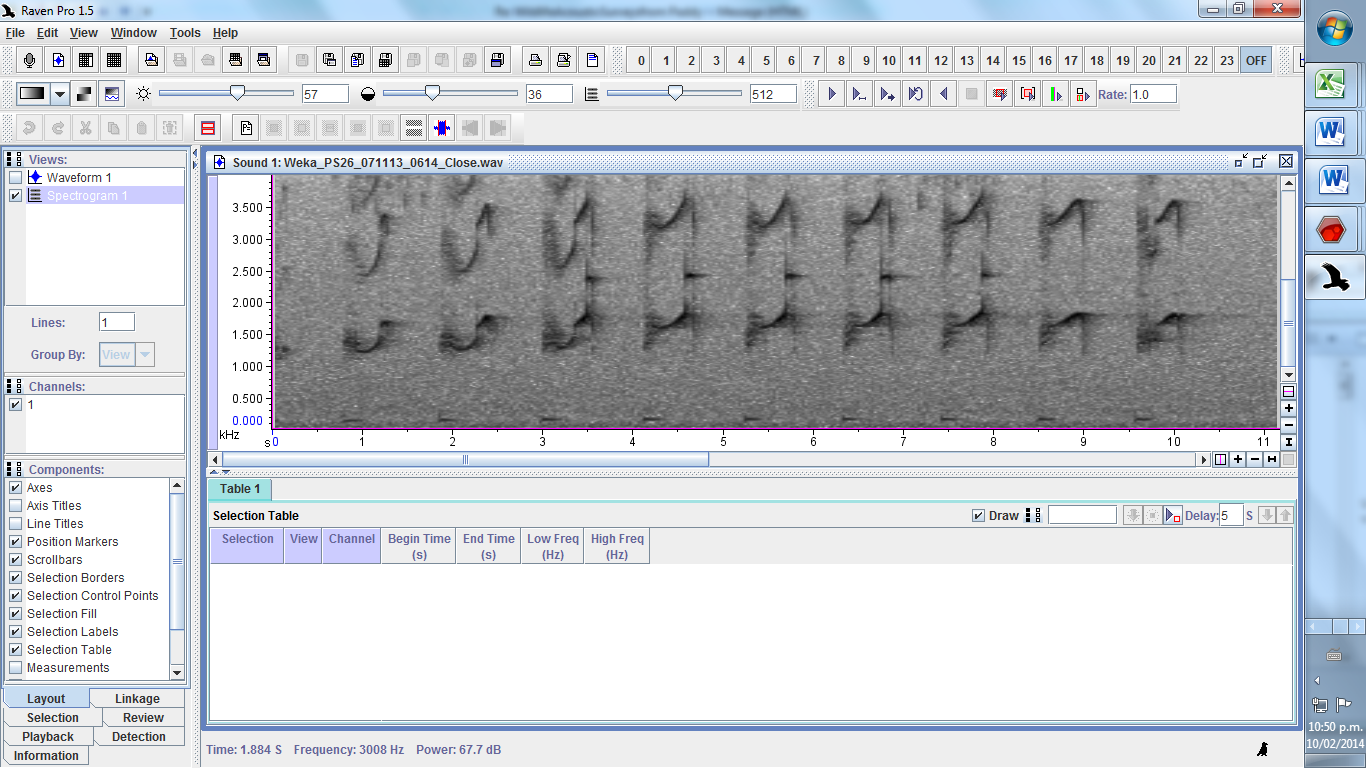Click the green-bar play cursor icon

point(1055,94)
